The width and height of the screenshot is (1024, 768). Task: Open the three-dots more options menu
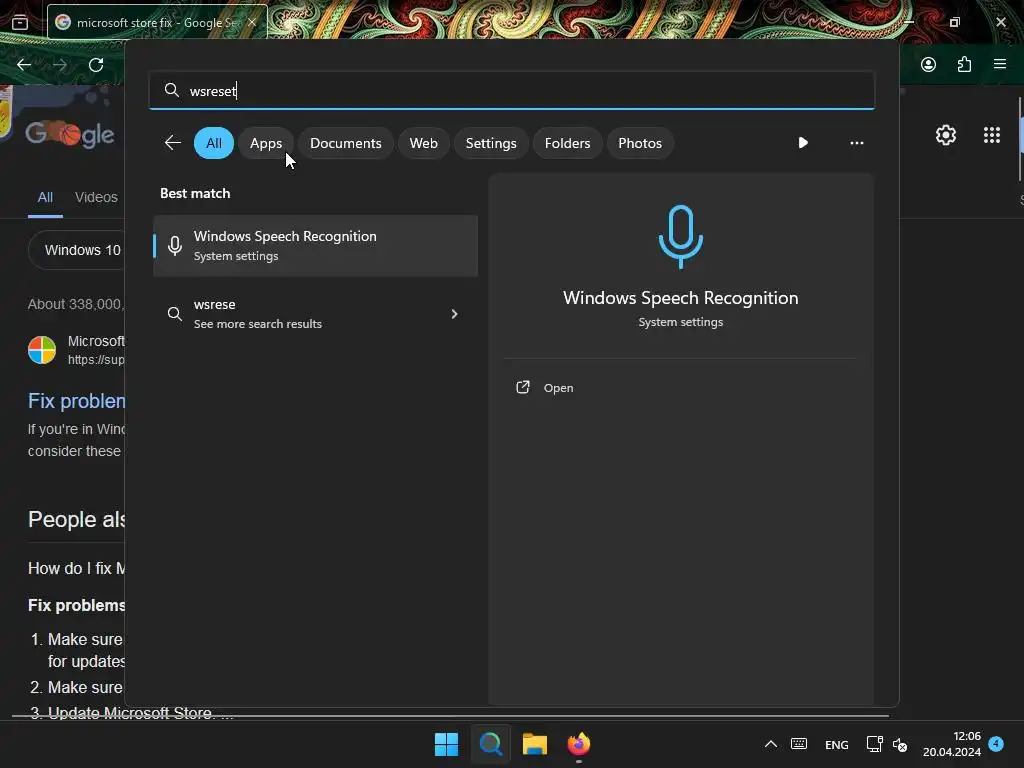click(x=857, y=143)
